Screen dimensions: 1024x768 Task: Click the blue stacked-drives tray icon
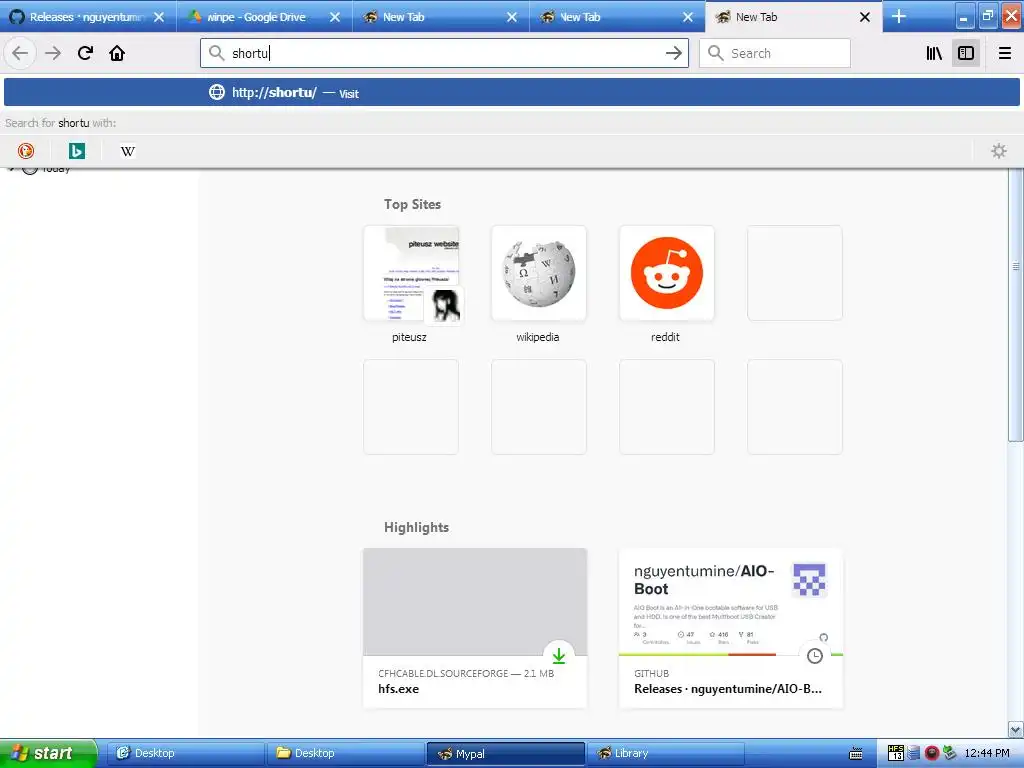[914, 753]
